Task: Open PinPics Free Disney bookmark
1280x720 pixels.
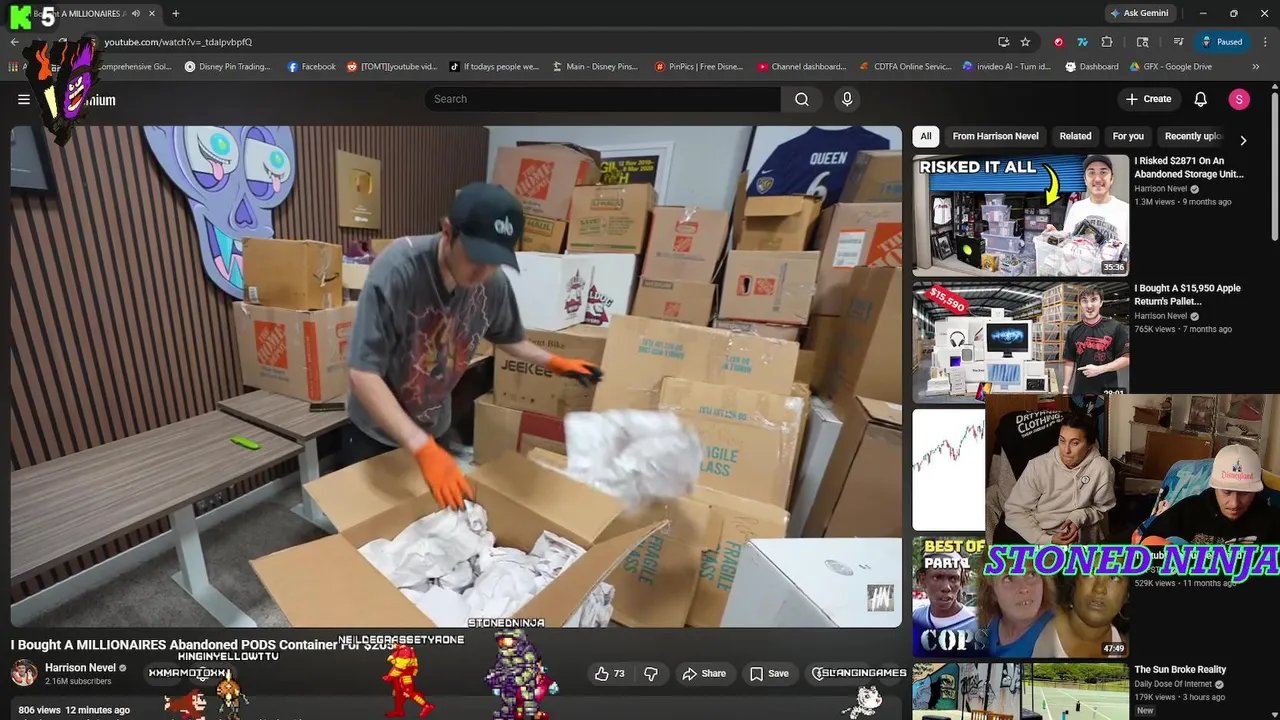Action: 699,67
